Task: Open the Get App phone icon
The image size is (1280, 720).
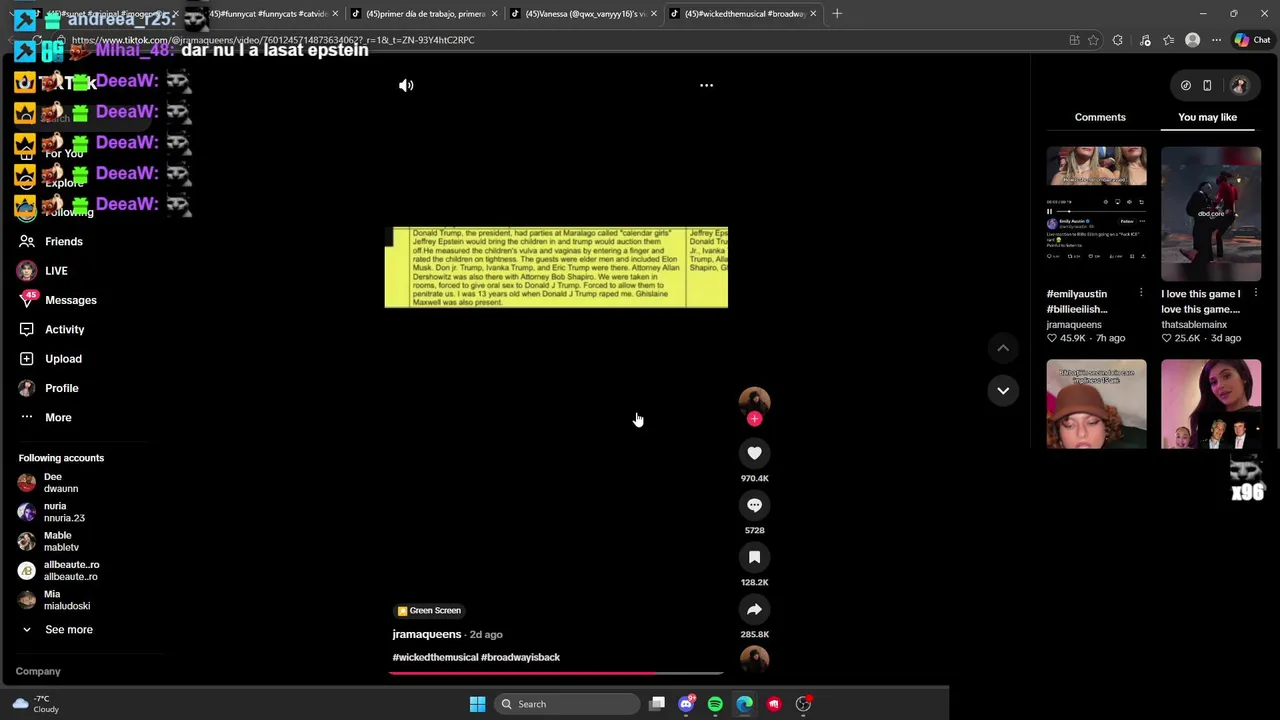Action: [x=1207, y=86]
